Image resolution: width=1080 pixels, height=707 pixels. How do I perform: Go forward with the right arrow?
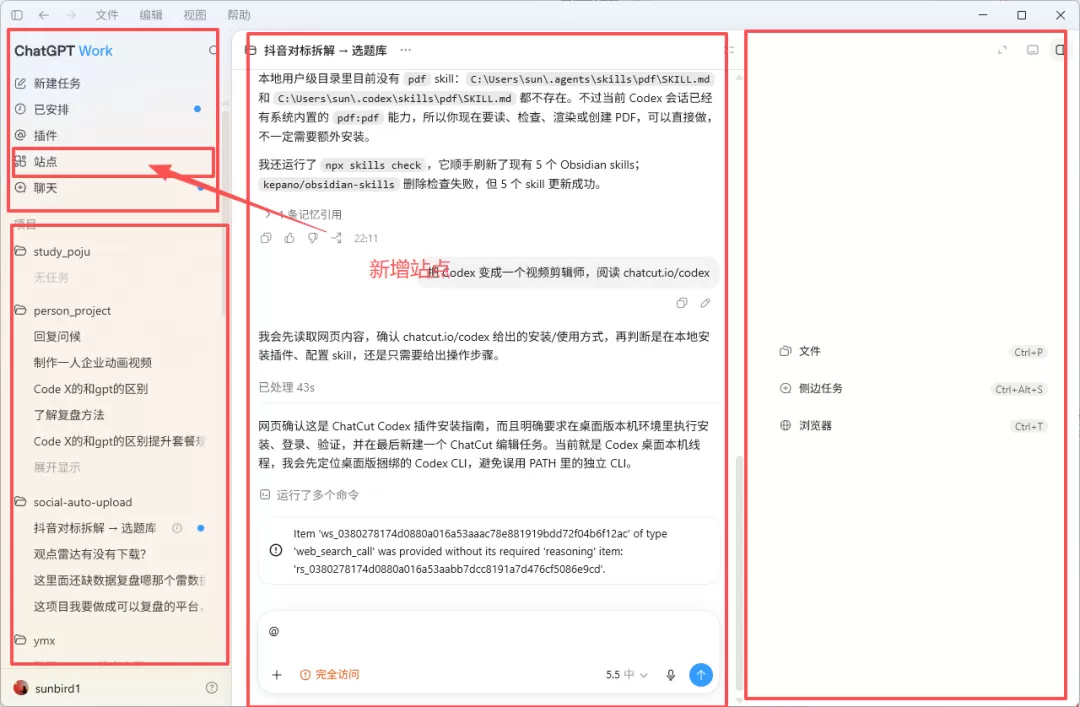(x=70, y=14)
